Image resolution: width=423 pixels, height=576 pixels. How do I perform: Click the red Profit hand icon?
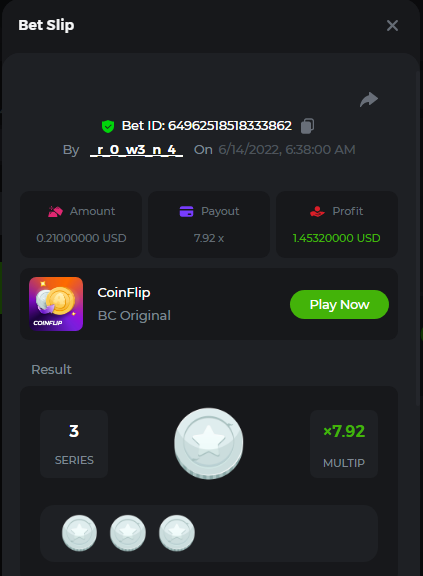(317, 211)
